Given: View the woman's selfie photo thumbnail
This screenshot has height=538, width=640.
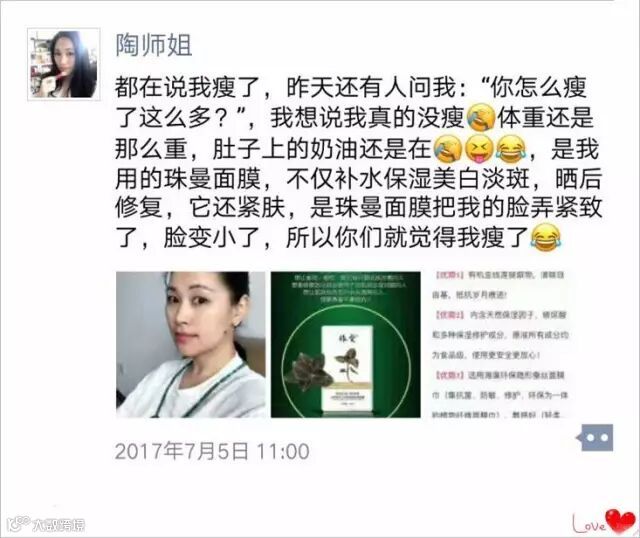Looking at the screenshot, I should 191,345.
